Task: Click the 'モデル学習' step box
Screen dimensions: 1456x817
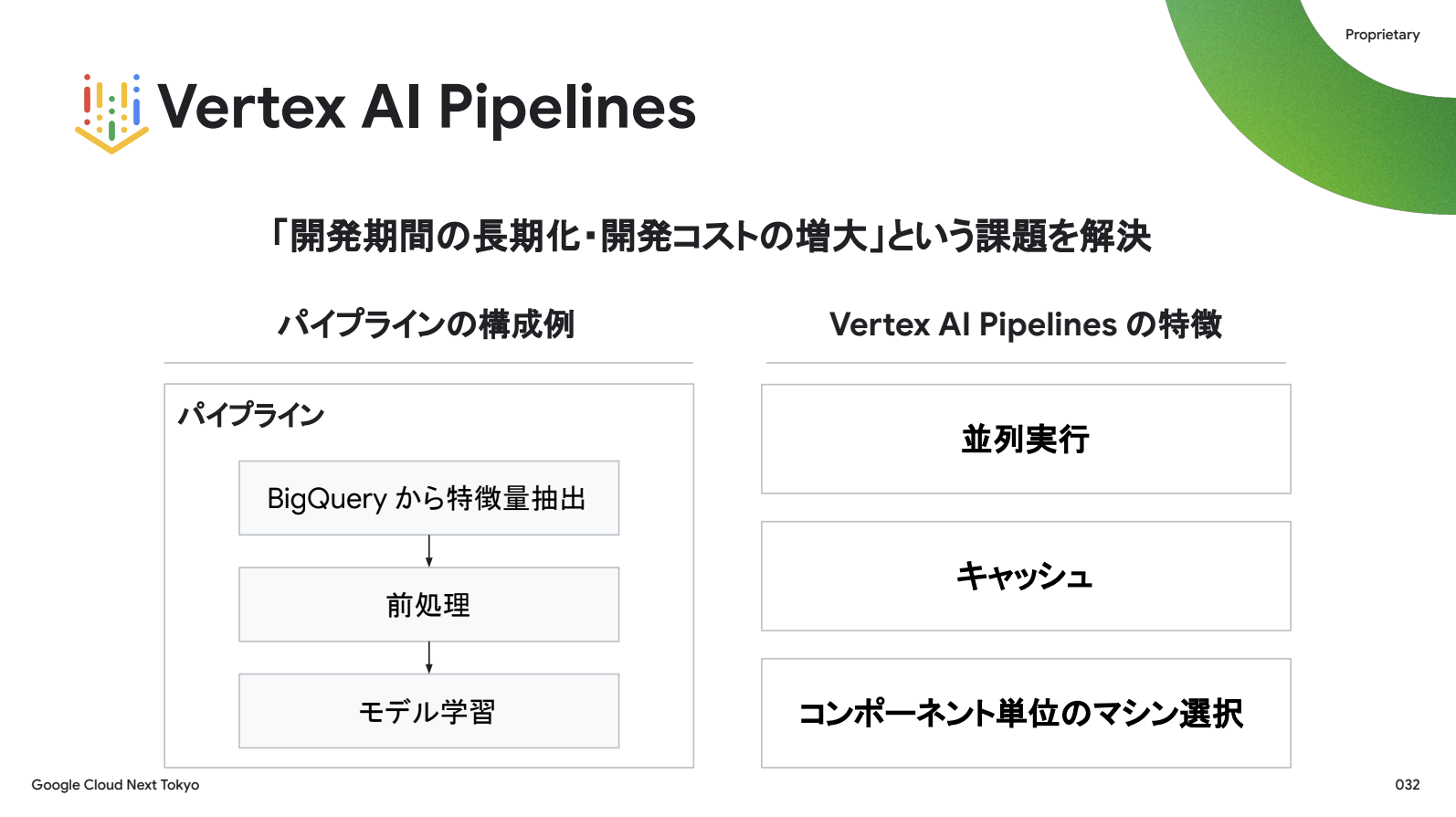Action: coord(428,711)
